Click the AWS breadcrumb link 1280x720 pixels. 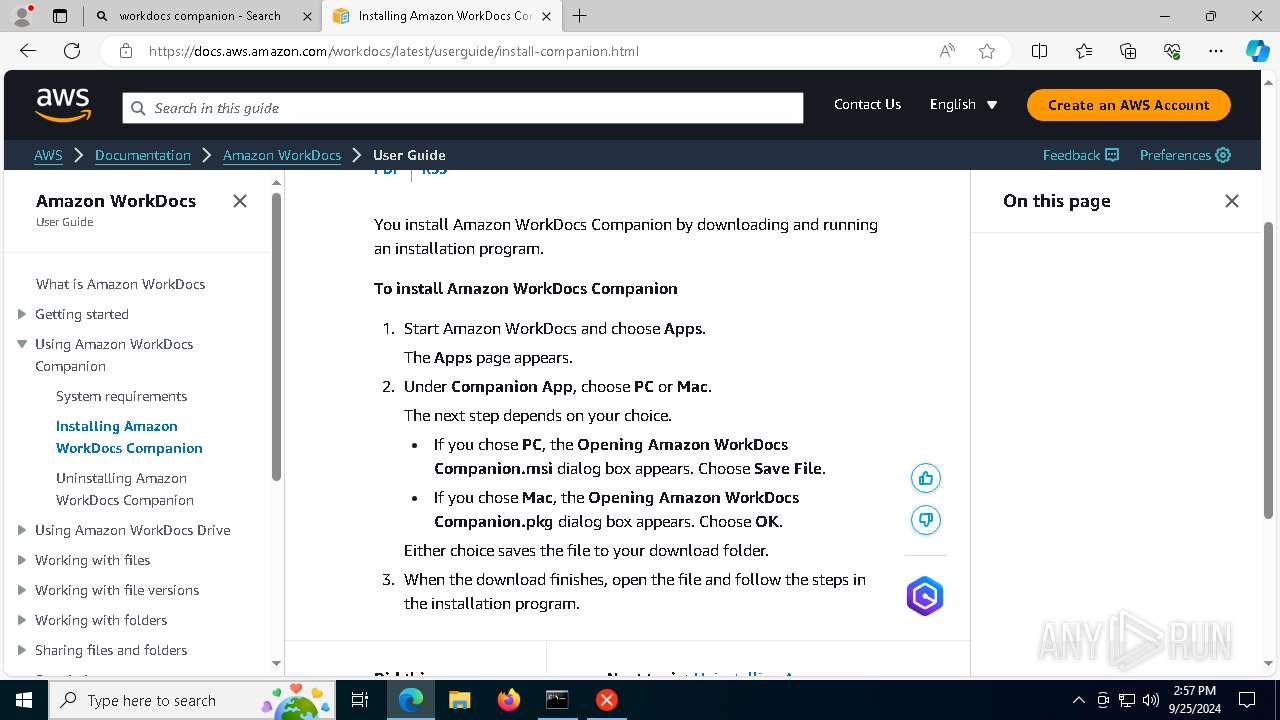[48, 155]
